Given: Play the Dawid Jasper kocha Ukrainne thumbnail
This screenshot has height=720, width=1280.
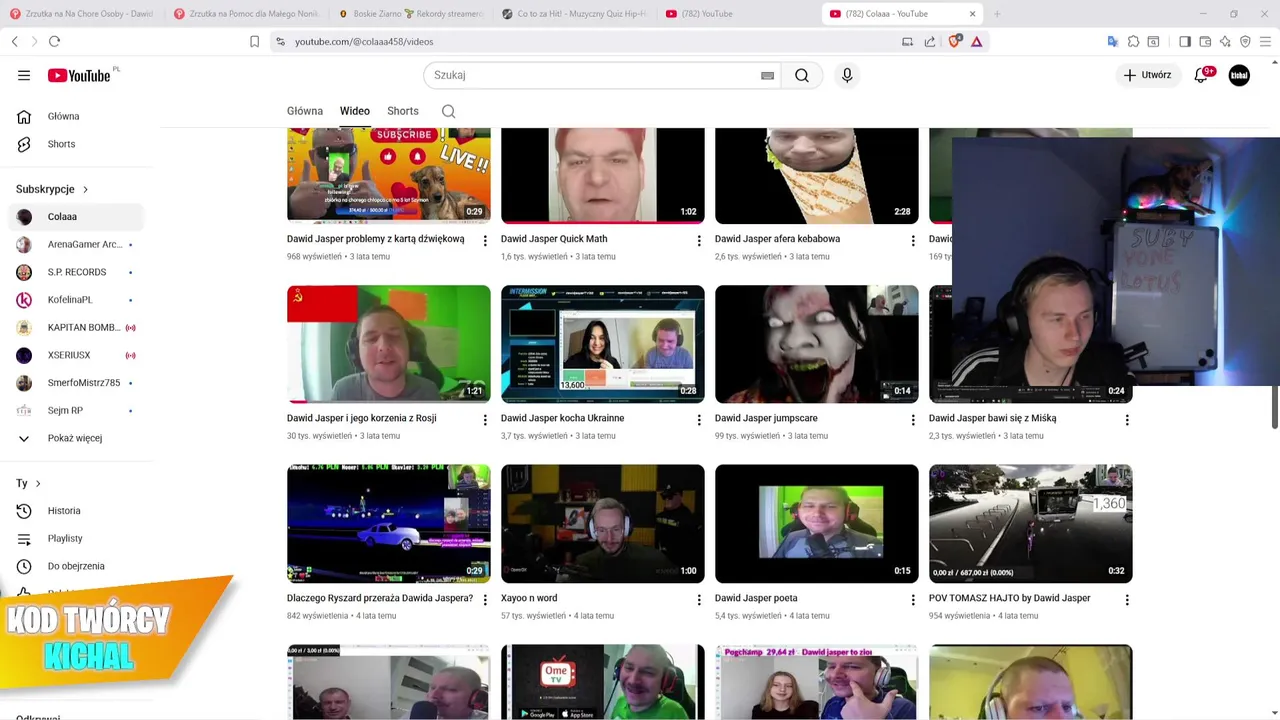Looking at the screenshot, I should coord(602,344).
